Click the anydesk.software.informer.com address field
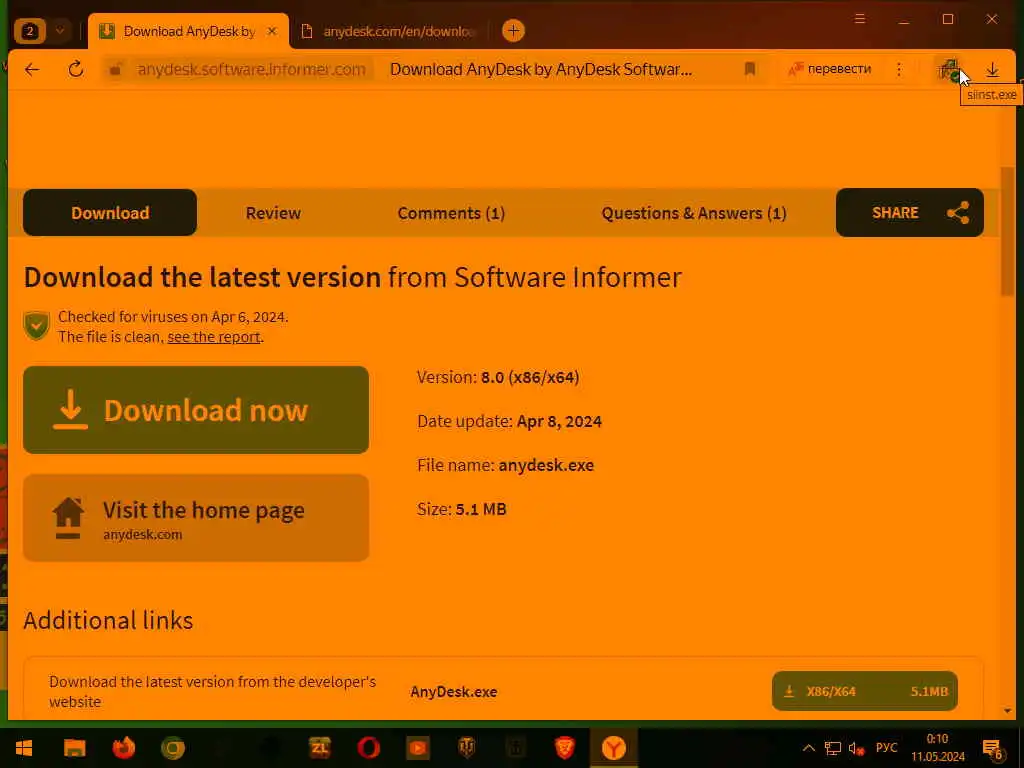The width and height of the screenshot is (1024, 768). 251,69
